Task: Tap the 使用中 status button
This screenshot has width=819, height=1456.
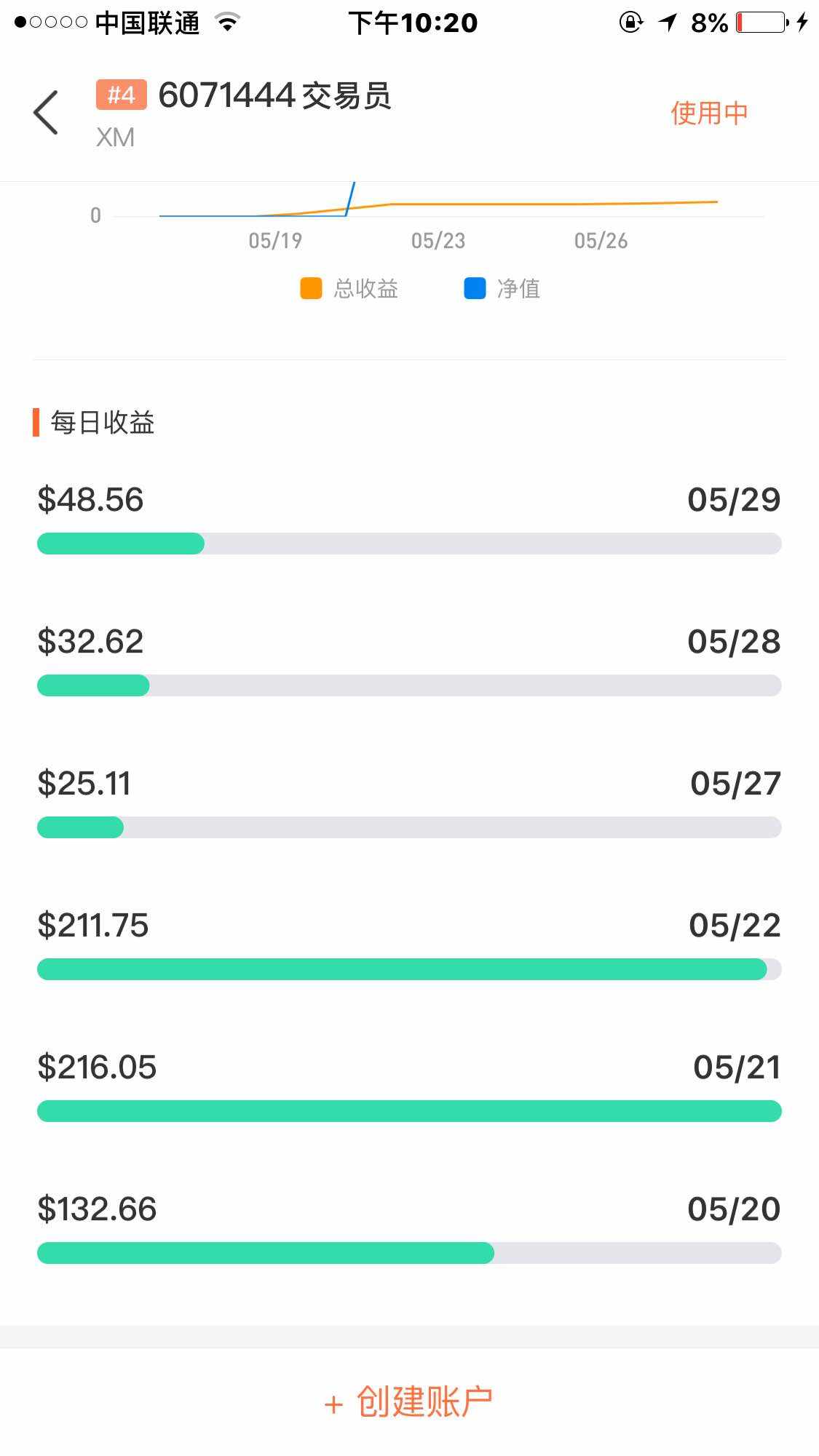Action: pyautogui.click(x=709, y=113)
